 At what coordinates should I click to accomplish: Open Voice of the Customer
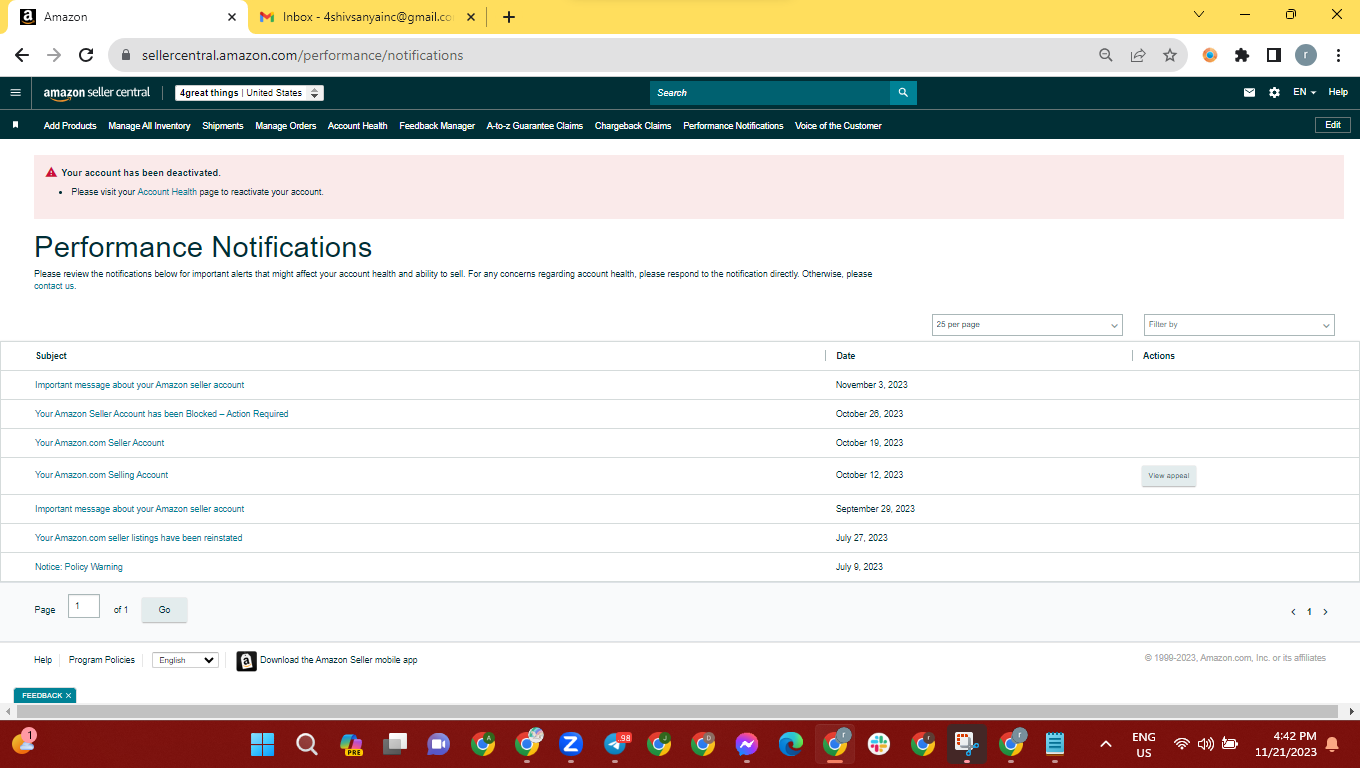[x=838, y=126]
